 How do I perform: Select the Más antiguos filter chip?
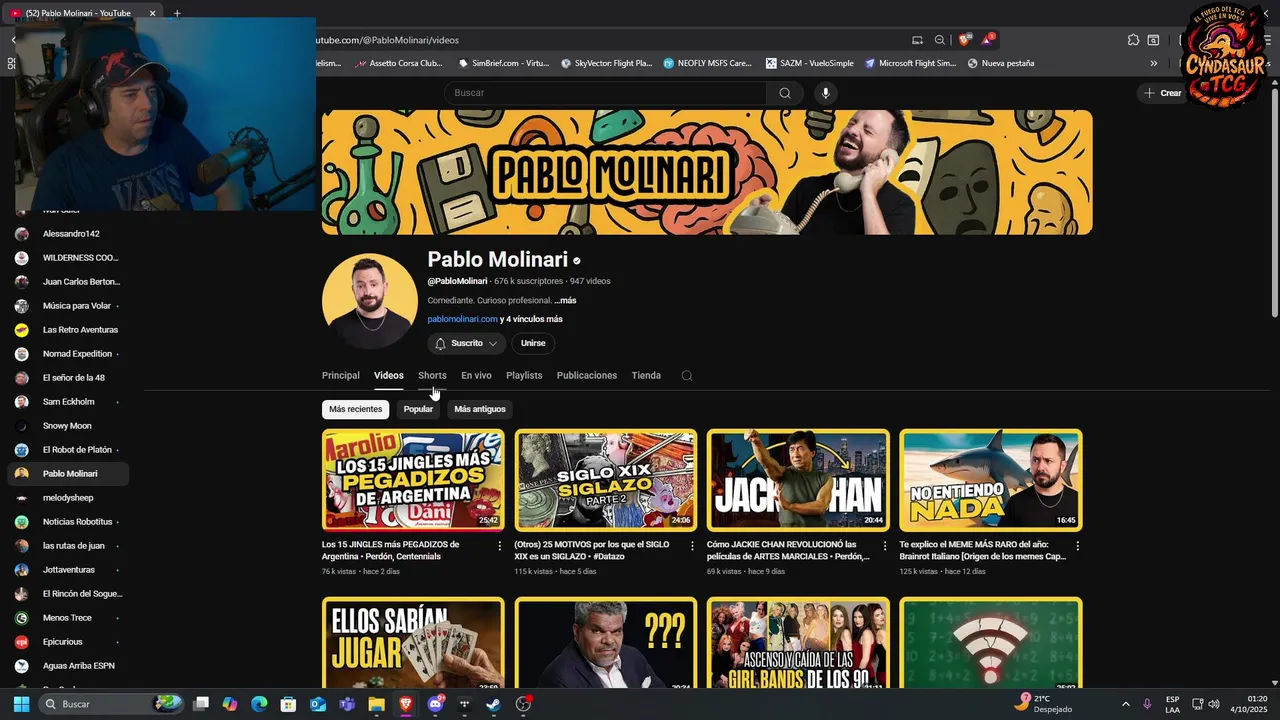(x=480, y=409)
